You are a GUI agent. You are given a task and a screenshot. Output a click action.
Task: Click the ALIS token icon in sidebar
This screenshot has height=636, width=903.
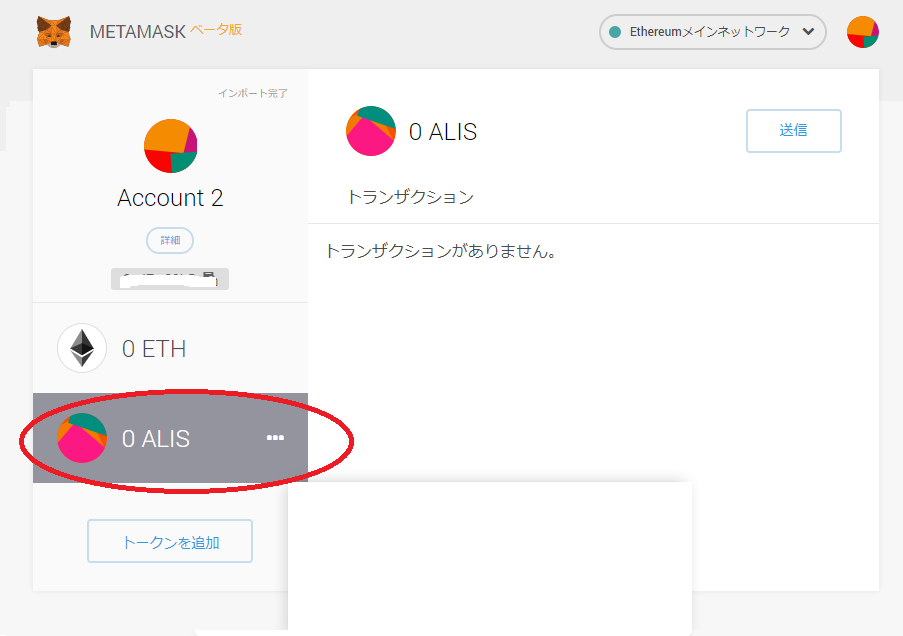[x=82, y=438]
